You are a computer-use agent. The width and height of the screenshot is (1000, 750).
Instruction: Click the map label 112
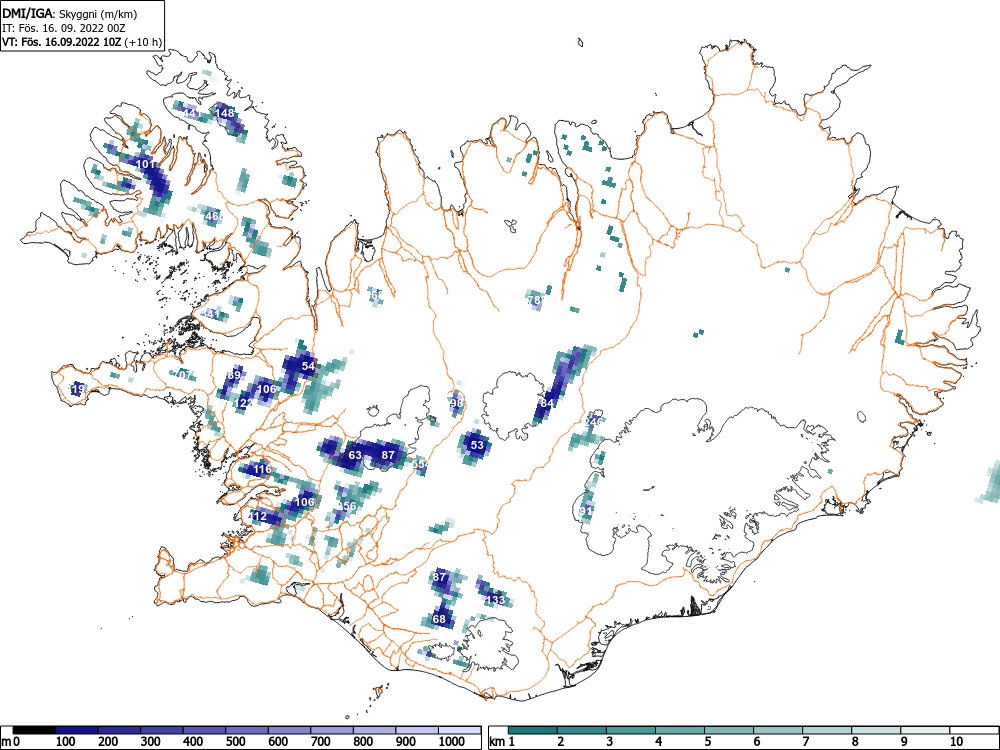pos(258,517)
